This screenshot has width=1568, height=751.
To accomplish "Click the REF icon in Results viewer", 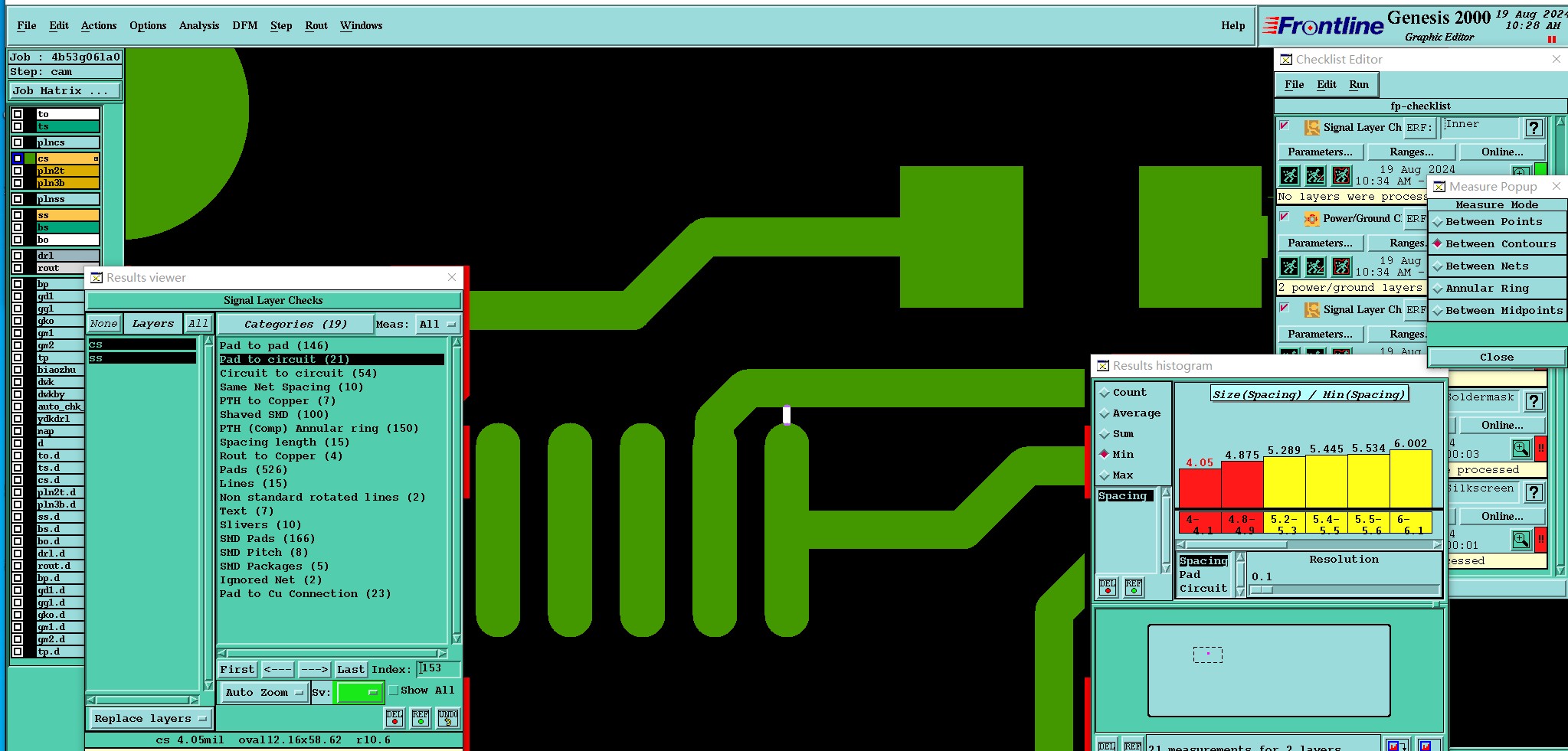I will pyautogui.click(x=421, y=717).
